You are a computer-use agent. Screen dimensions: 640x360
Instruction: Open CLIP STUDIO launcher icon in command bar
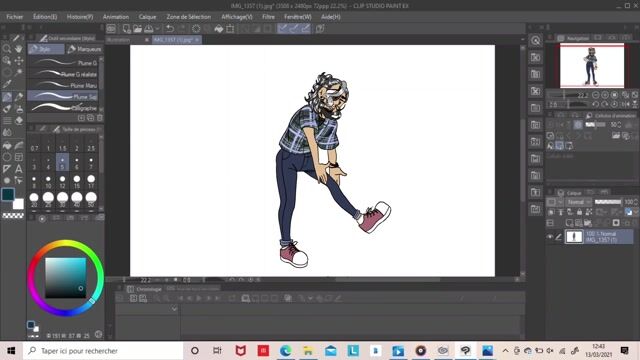tap(111, 29)
